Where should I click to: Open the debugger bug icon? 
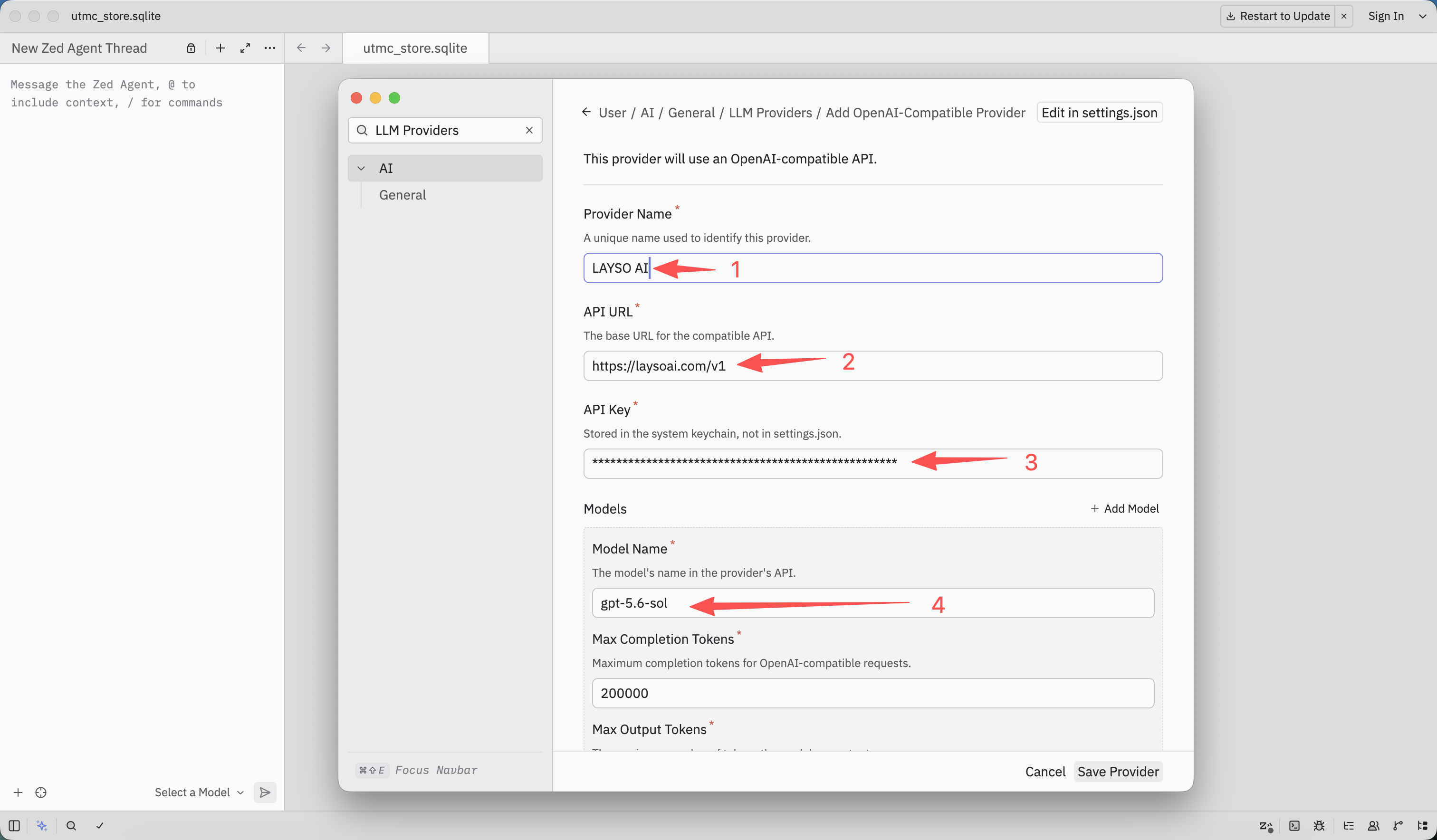click(1319, 825)
